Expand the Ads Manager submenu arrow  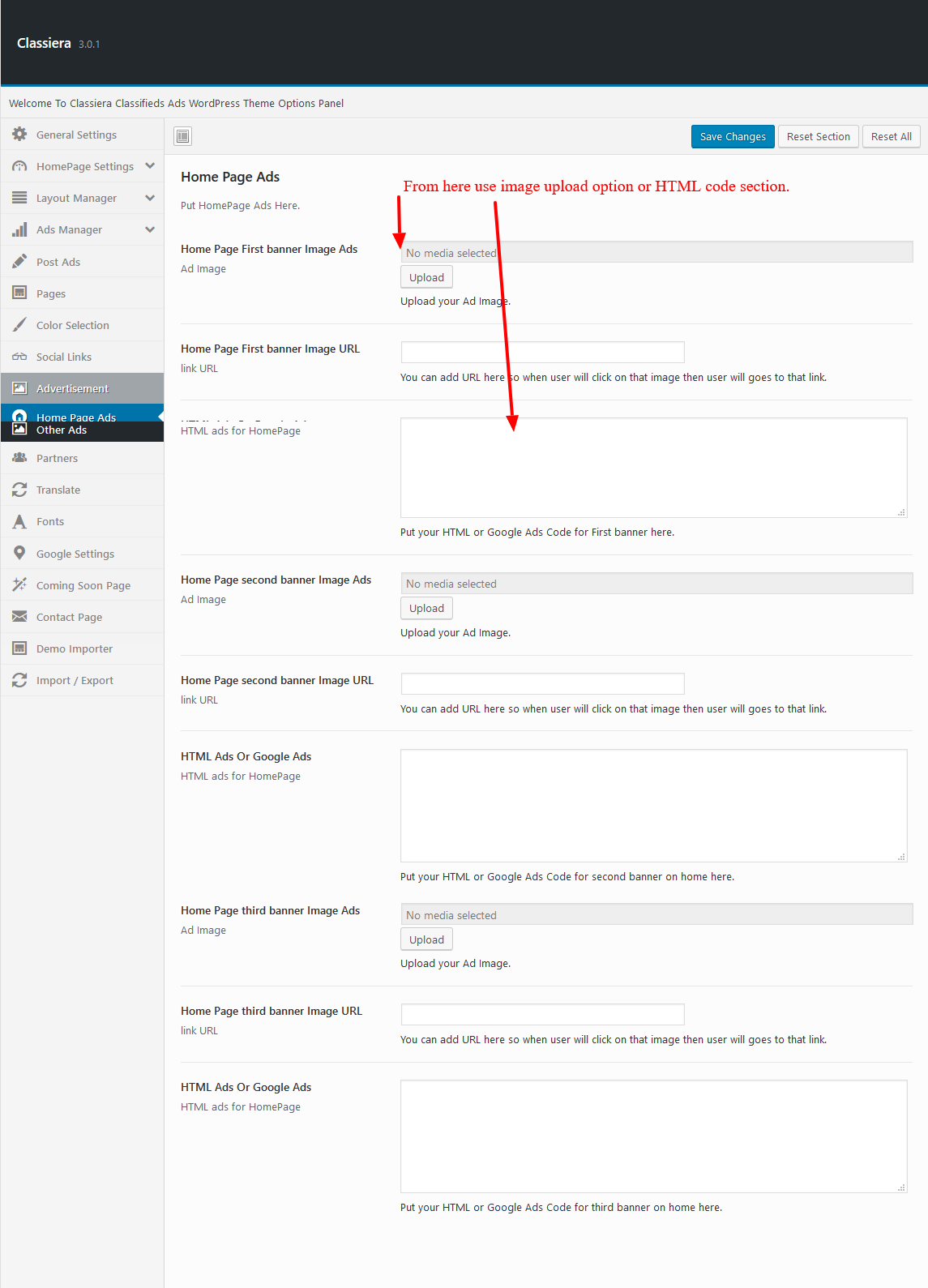pyautogui.click(x=150, y=229)
